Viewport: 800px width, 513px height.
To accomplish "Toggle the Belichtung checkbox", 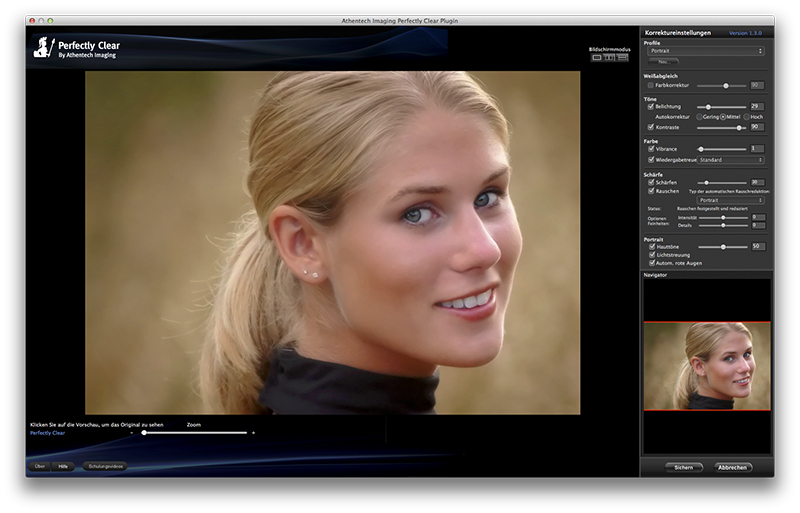I will click(650, 106).
